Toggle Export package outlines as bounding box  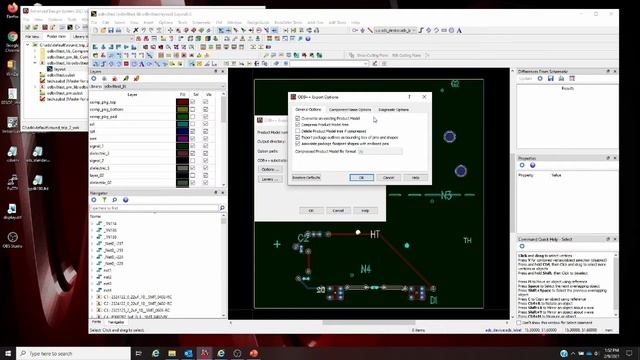tap(298, 138)
